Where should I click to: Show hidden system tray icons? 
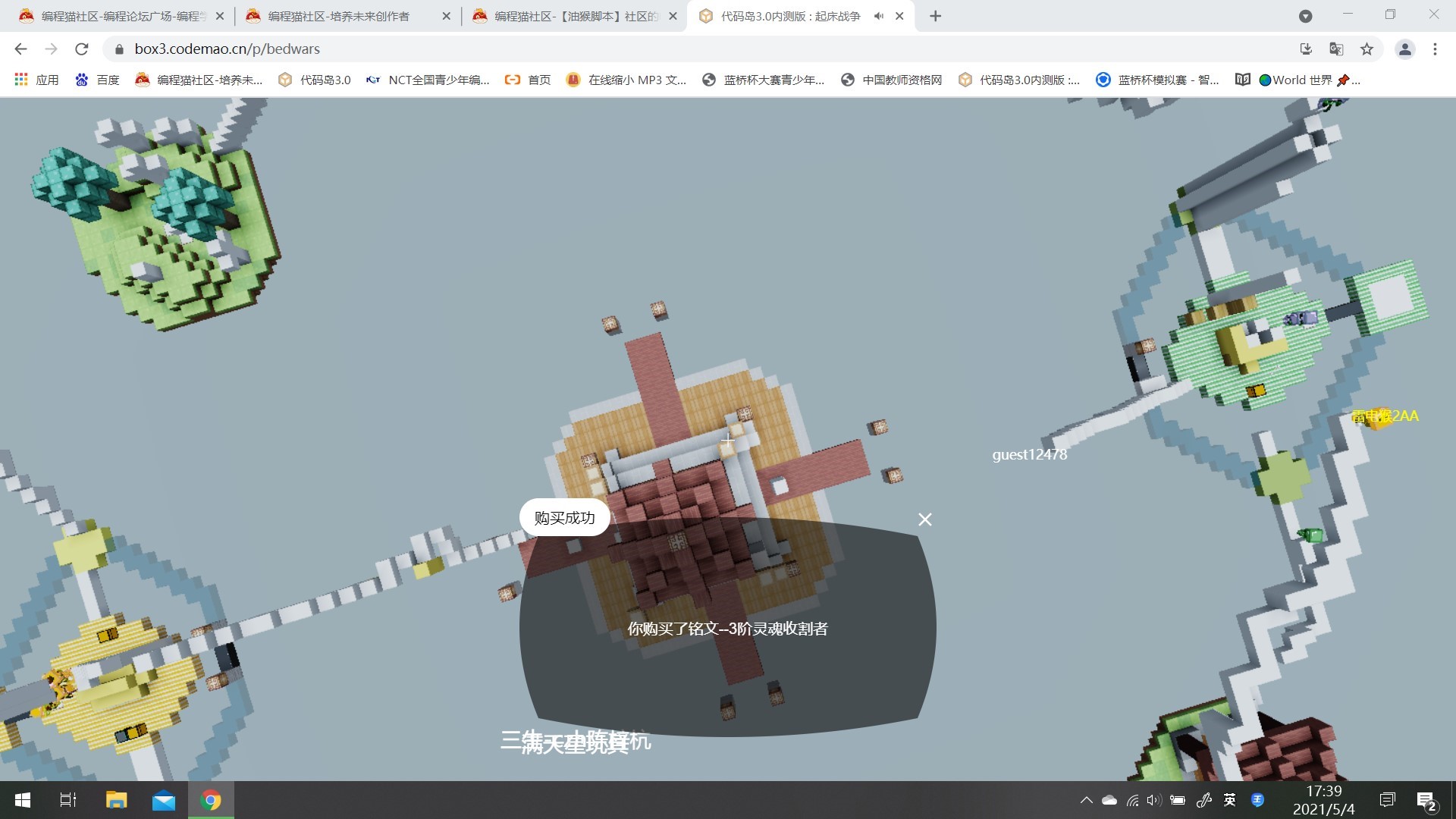point(1086,800)
